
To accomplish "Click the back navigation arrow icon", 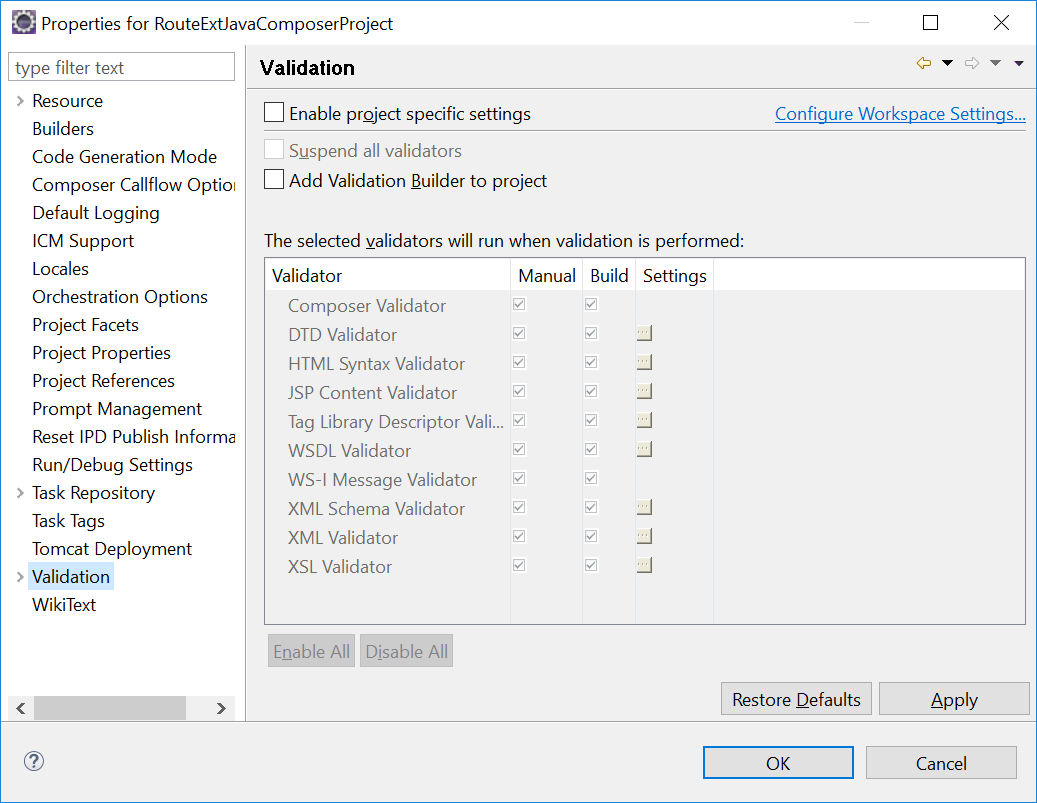I will pyautogui.click(x=923, y=64).
